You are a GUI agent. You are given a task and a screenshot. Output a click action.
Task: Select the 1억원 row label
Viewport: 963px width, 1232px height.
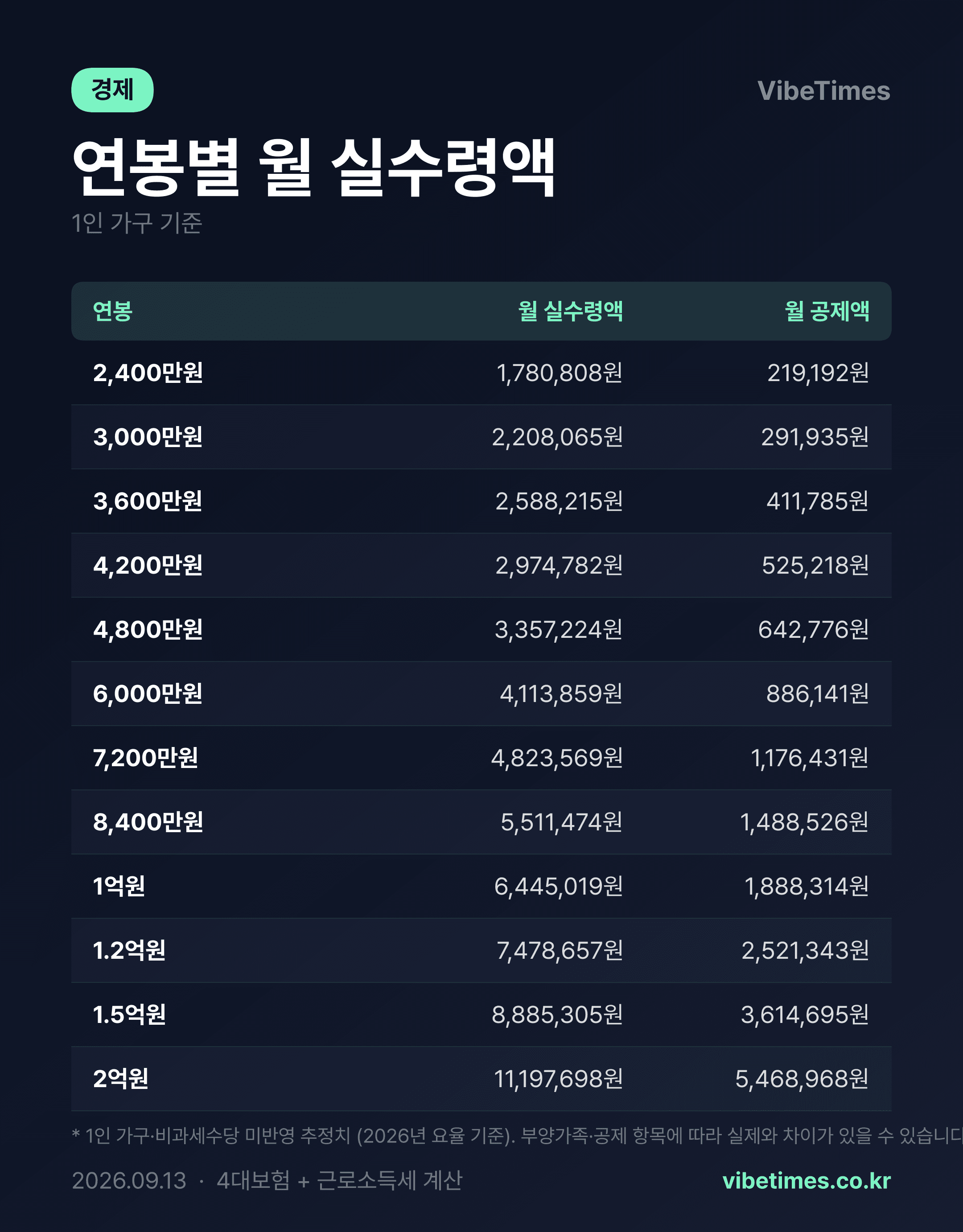119,886
